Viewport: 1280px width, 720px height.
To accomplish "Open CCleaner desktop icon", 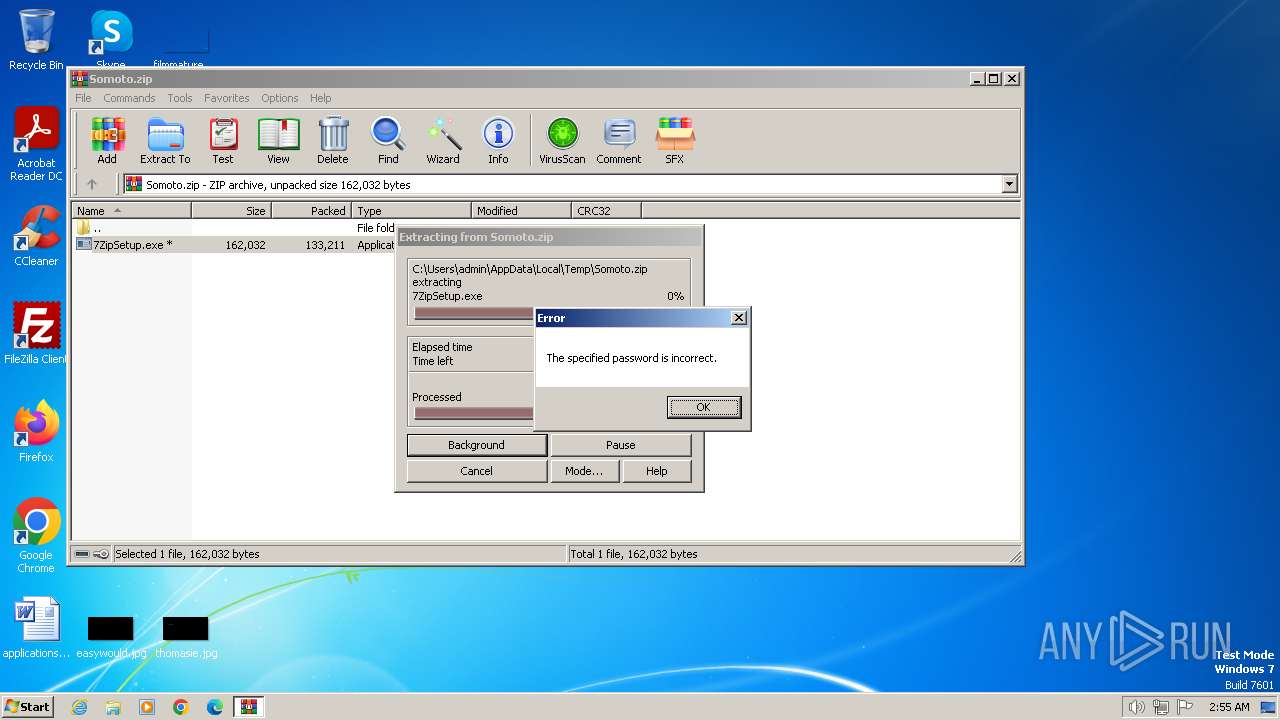I will pos(36,236).
